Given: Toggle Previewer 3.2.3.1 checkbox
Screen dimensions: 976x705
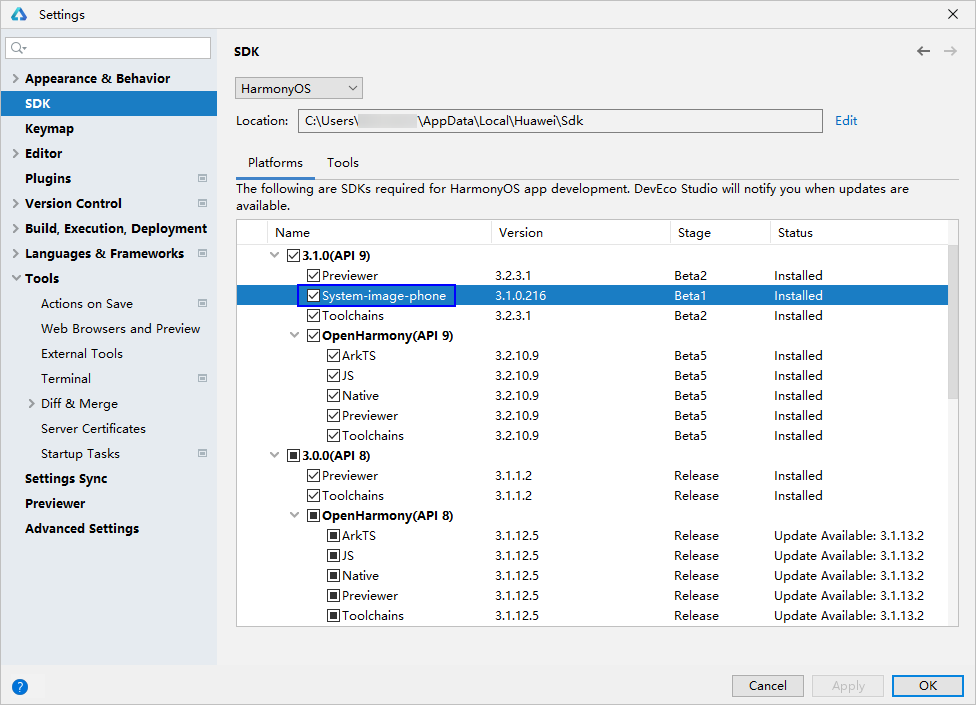Looking at the screenshot, I should click(x=314, y=276).
